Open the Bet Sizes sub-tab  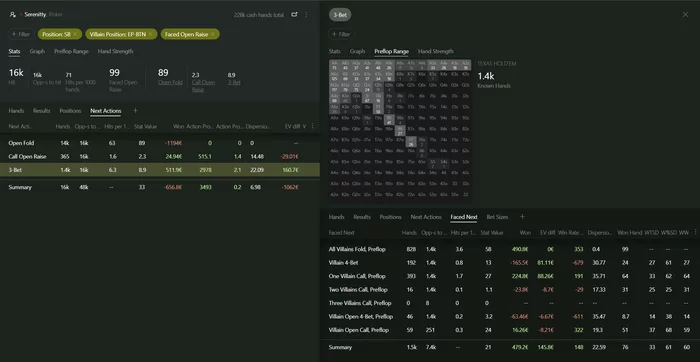497,217
